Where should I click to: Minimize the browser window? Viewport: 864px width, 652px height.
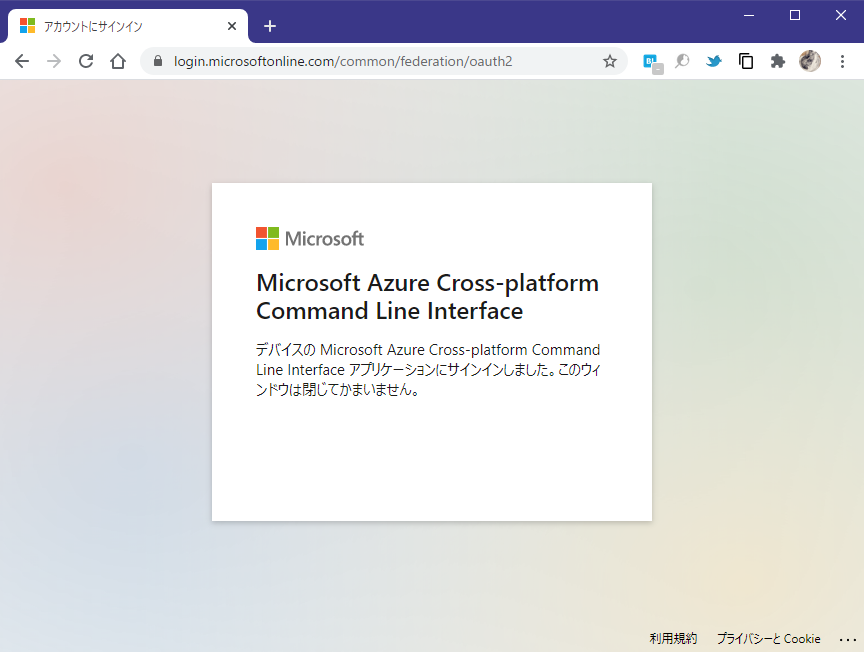(x=749, y=15)
